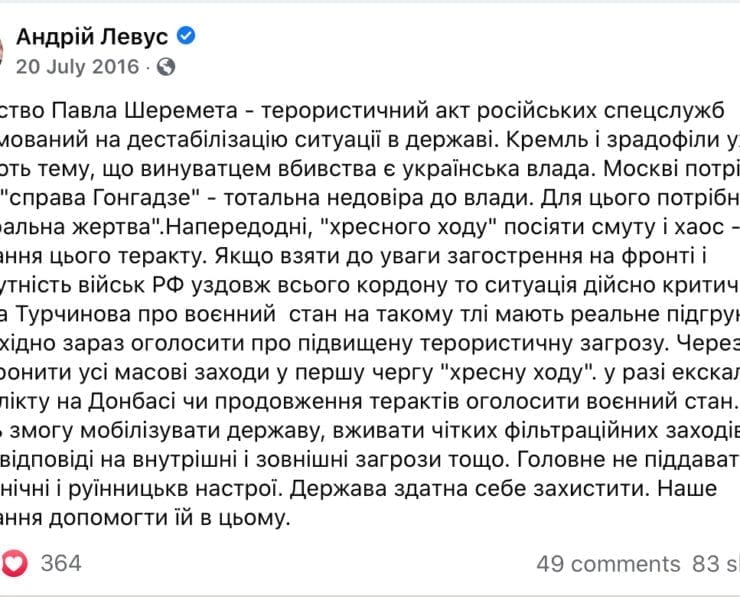This screenshot has width=740, height=600.
Task: Click the heart love reaction icon
Action: [14, 563]
